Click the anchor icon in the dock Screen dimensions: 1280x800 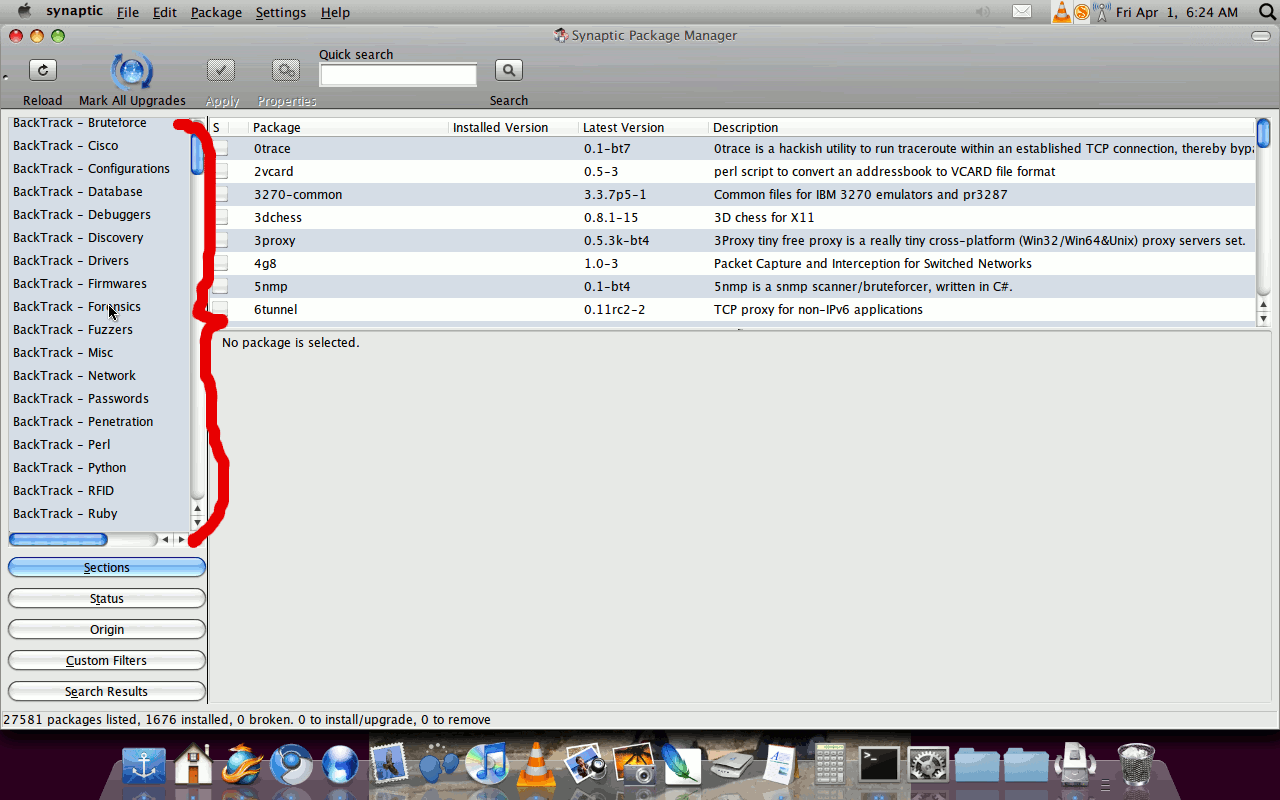pos(144,766)
